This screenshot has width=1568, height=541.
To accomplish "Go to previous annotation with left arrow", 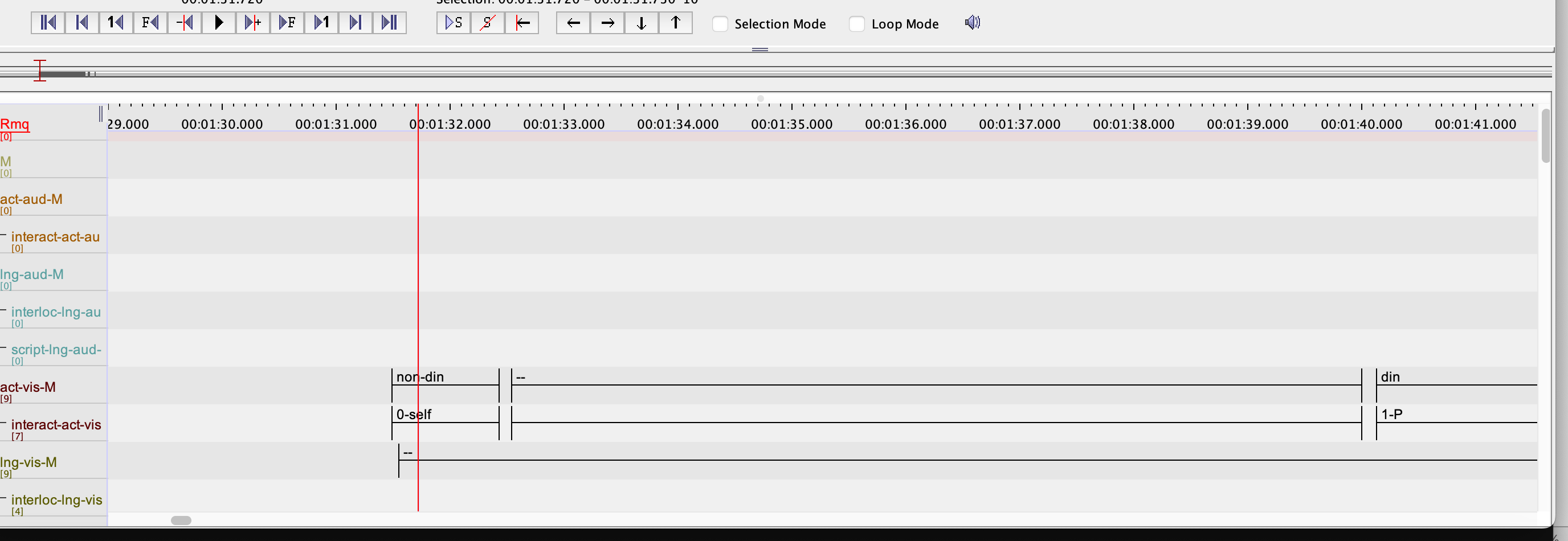I will tap(573, 23).
